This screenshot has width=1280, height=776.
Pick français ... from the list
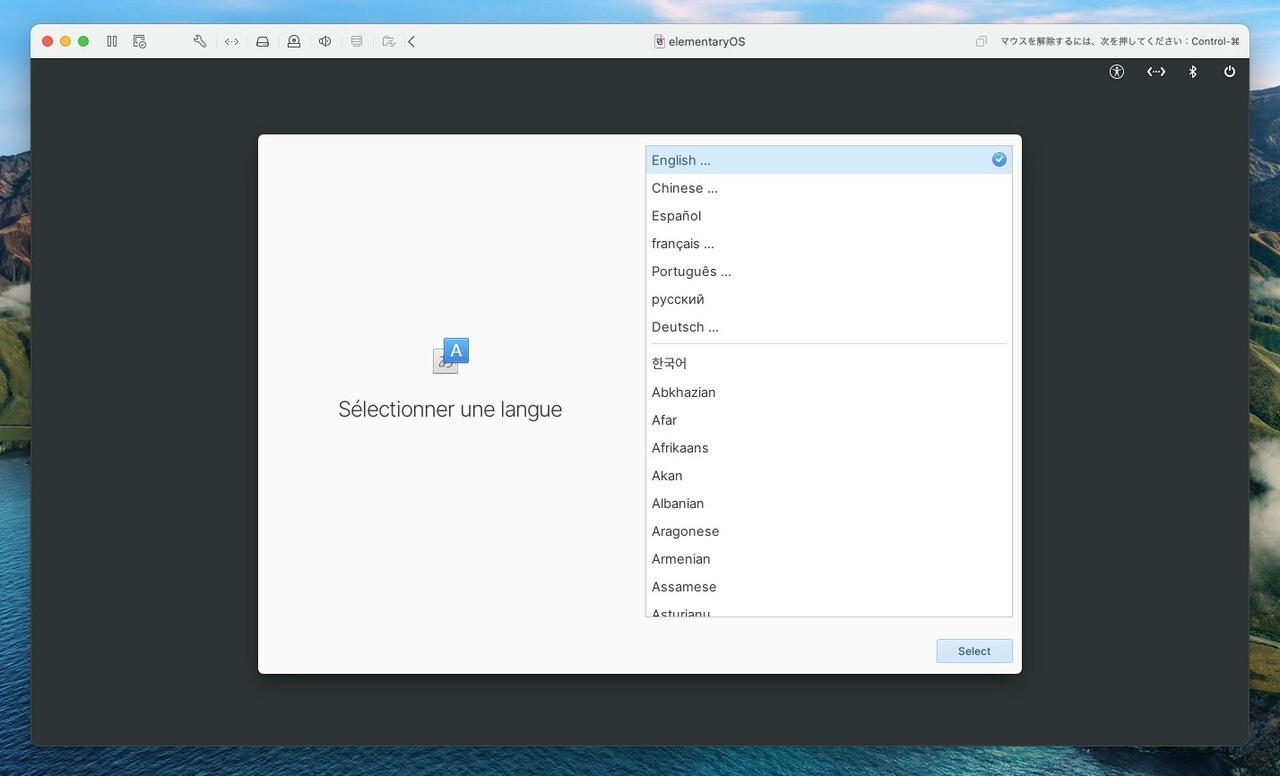pyautogui.click(x=829, y=244)
